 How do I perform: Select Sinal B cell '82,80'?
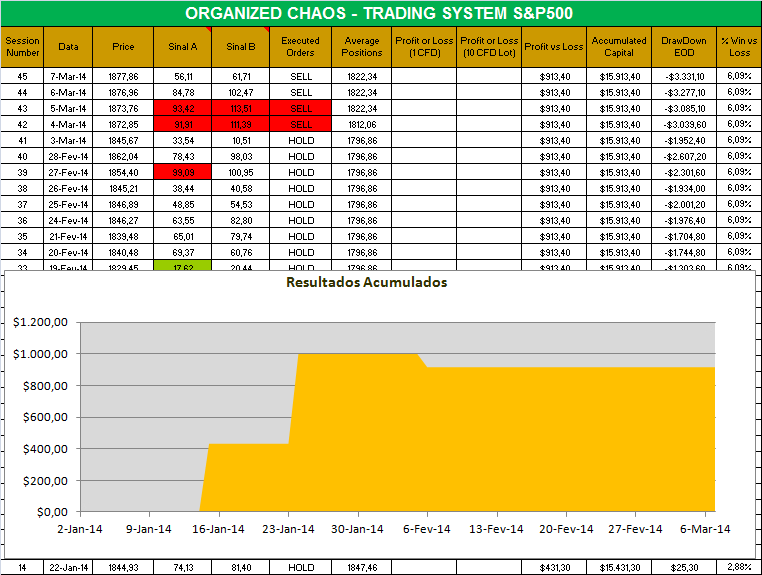(241, 221)
